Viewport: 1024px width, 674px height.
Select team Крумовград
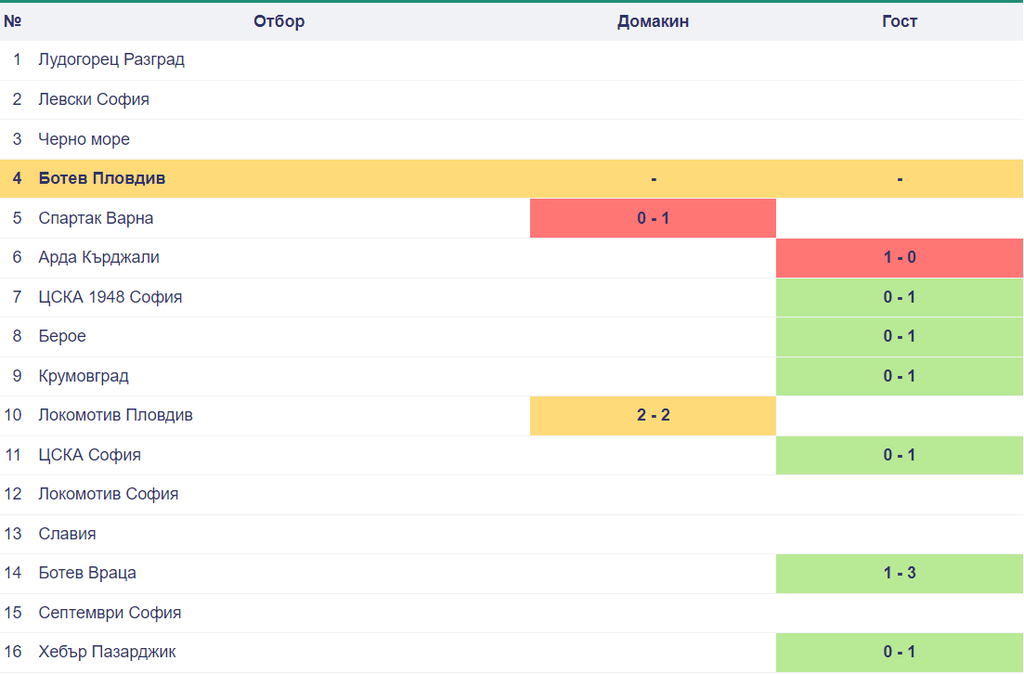84,376
